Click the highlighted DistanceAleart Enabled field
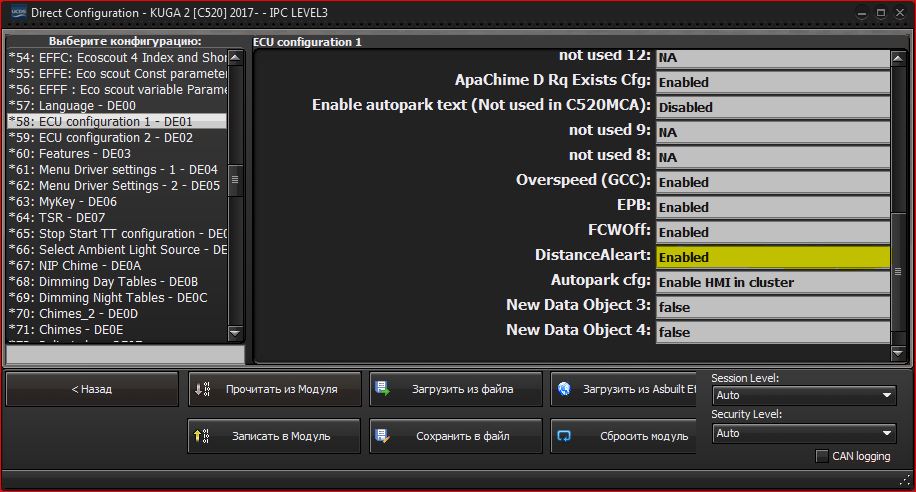The height and width of the screenshot is (492, 916). click(771, 257)
